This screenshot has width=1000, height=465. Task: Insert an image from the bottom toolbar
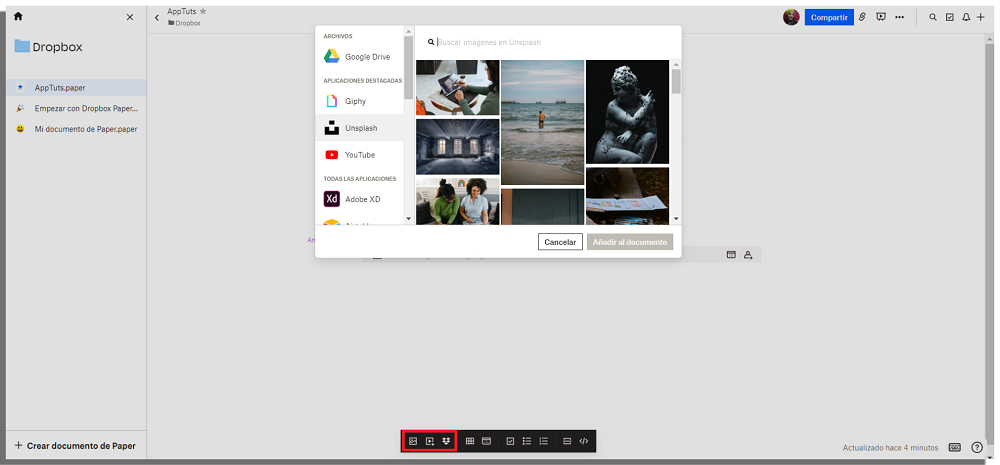coord(413,441)
